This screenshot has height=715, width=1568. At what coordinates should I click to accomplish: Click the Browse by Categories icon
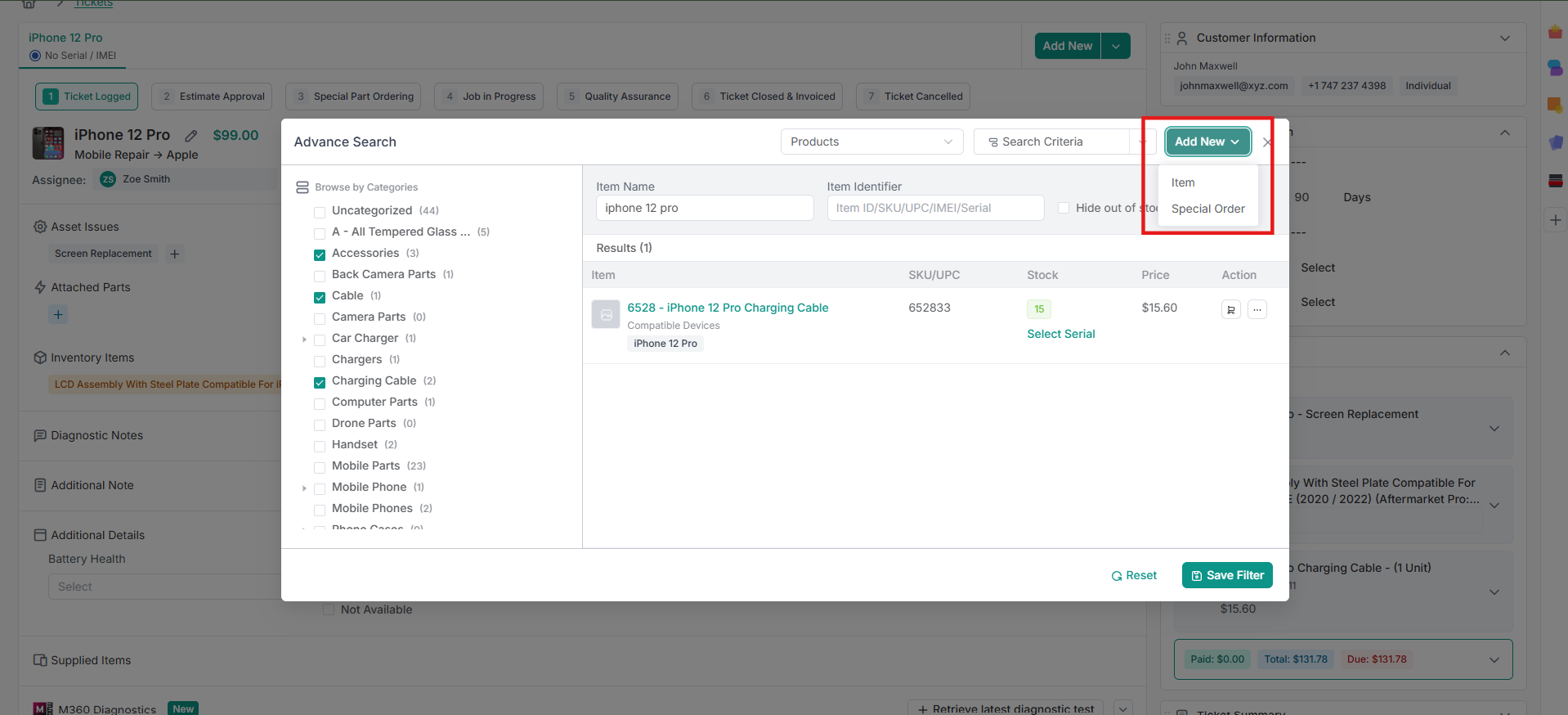pyautogui.click(x=302, y=187)
